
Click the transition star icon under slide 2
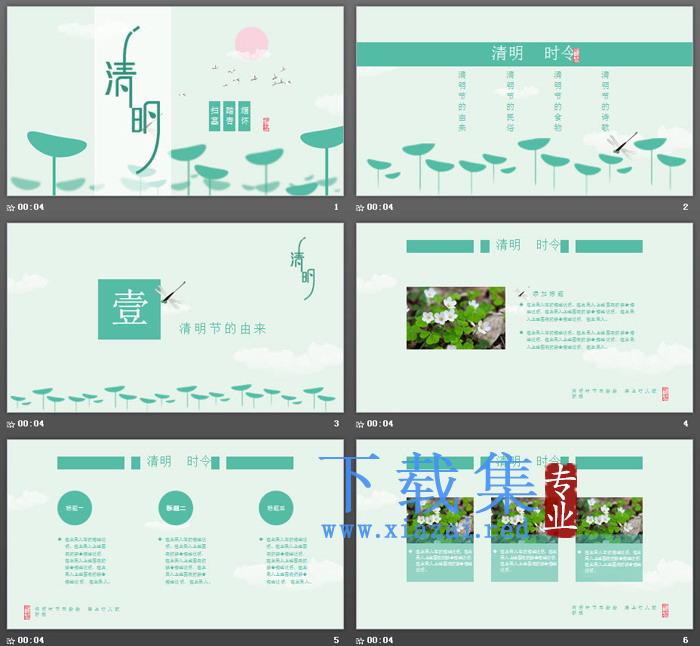360,208
